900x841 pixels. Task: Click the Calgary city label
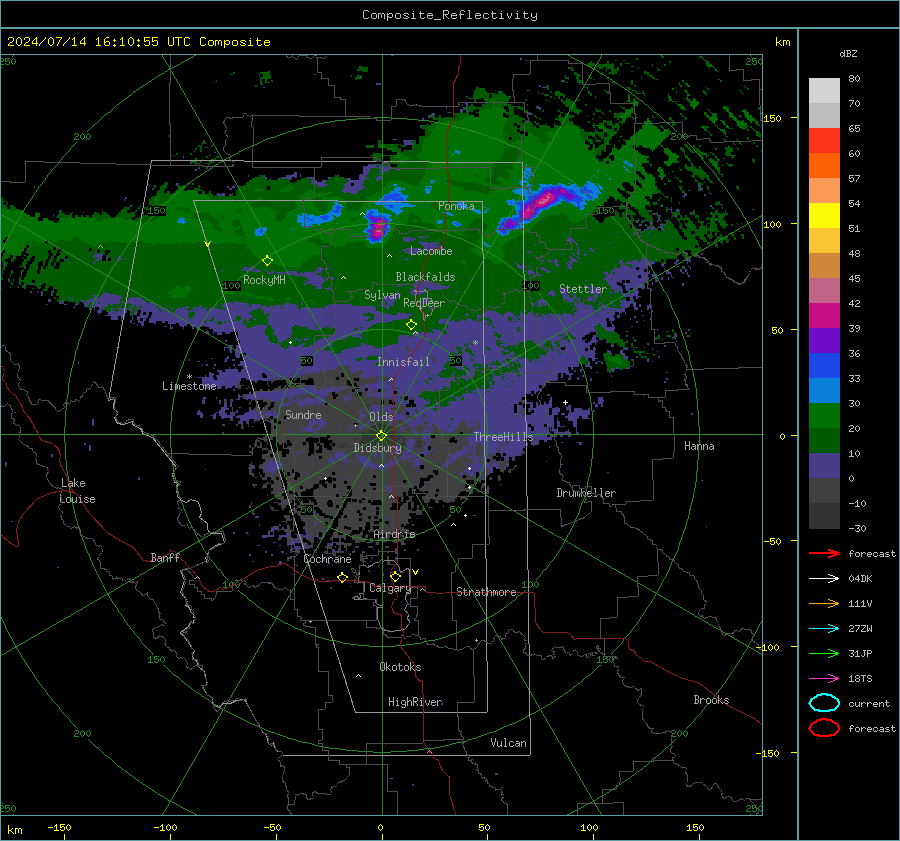point(390,588)
